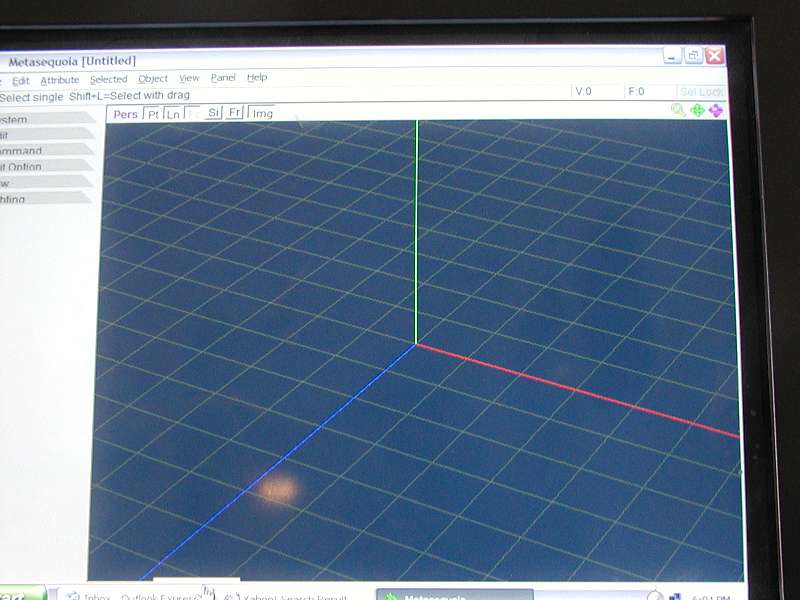Screen dimensions: 800x600
Task: Click the magnifier zoom view icon
Action: (678, 110)
